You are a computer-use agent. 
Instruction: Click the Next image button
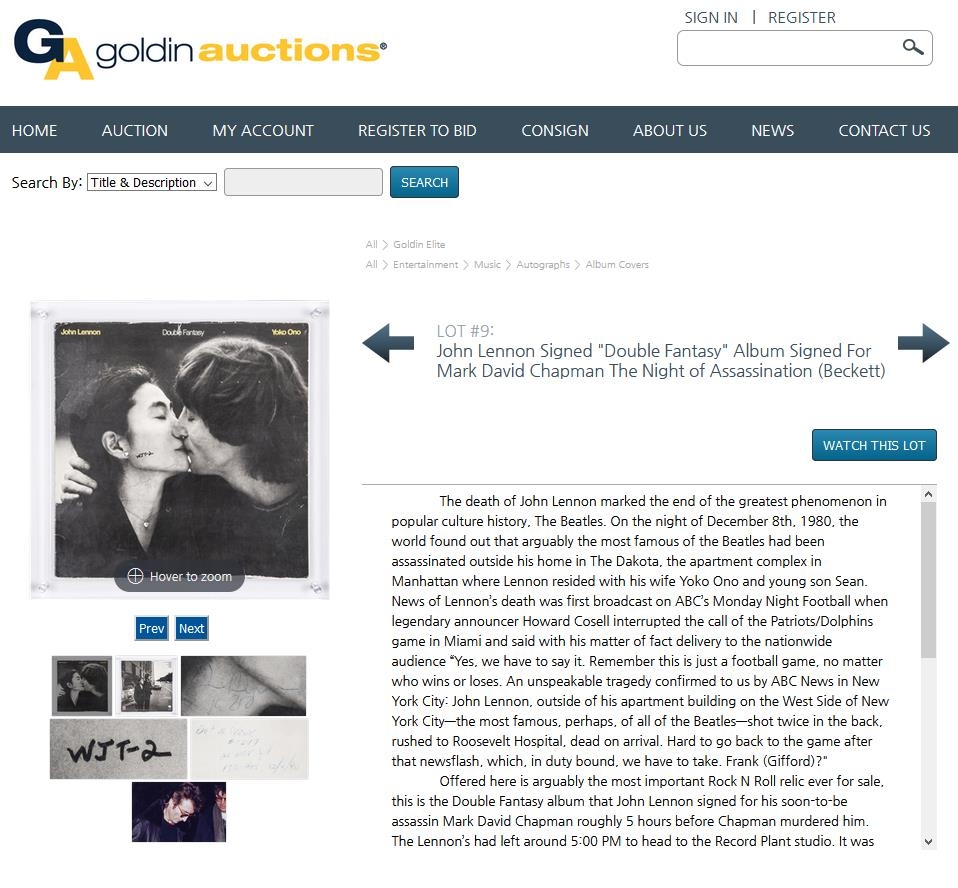(x=191, y=628)
